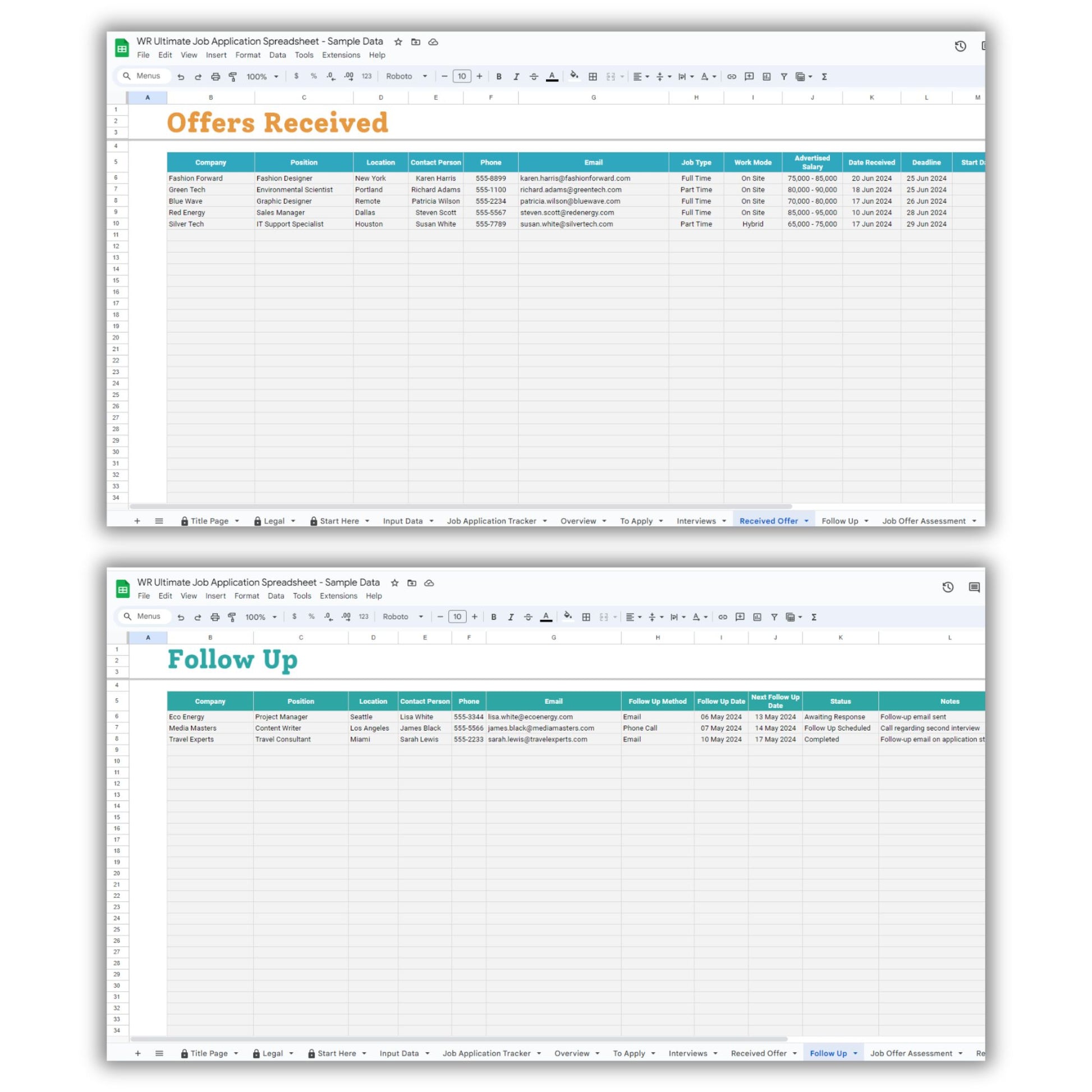Toggle strikethrough in Follow Up window toolbar
This screenshot has height=1092, width=1092.
pos(528,617)
